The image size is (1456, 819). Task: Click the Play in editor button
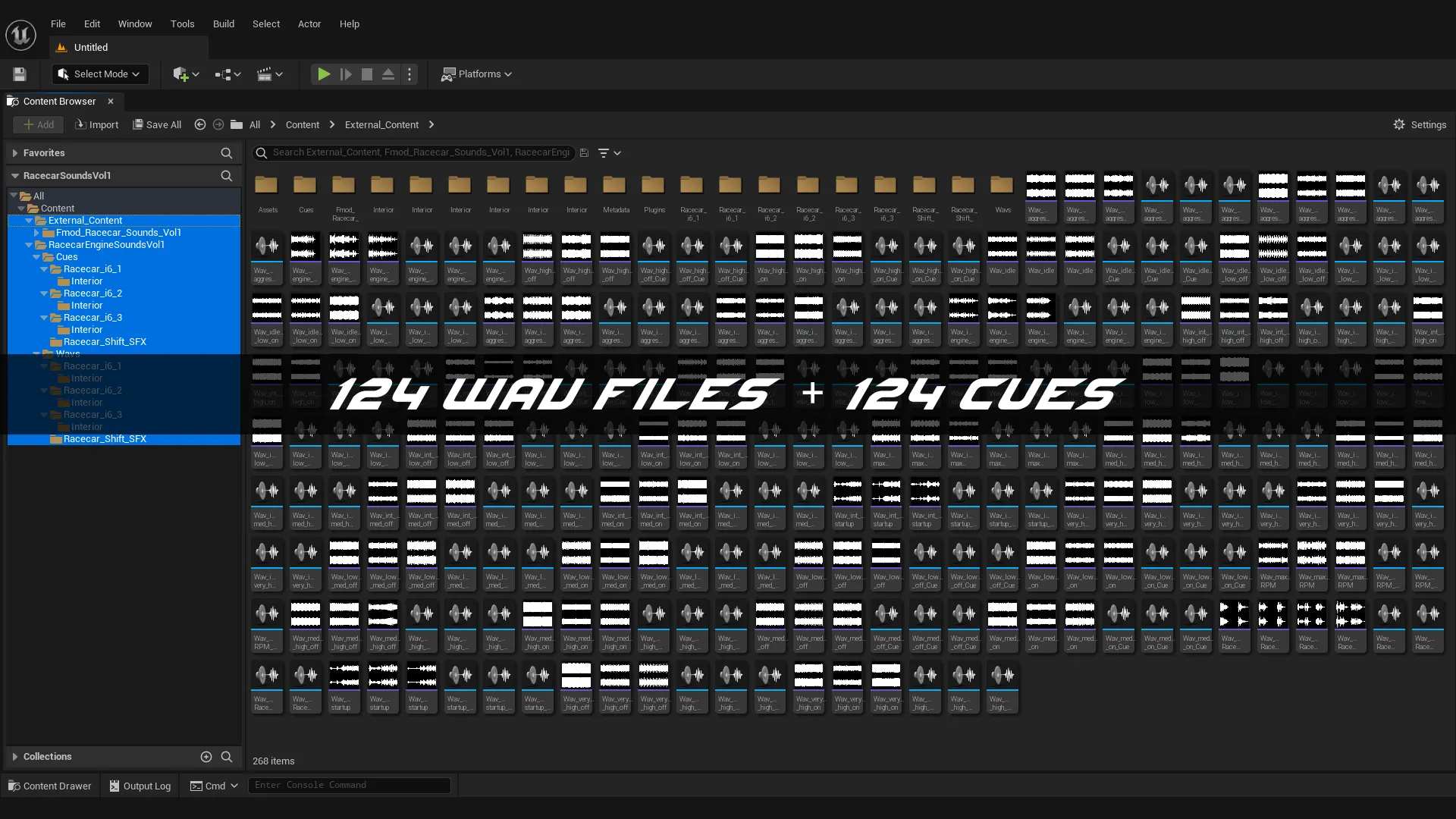point(324,74)
